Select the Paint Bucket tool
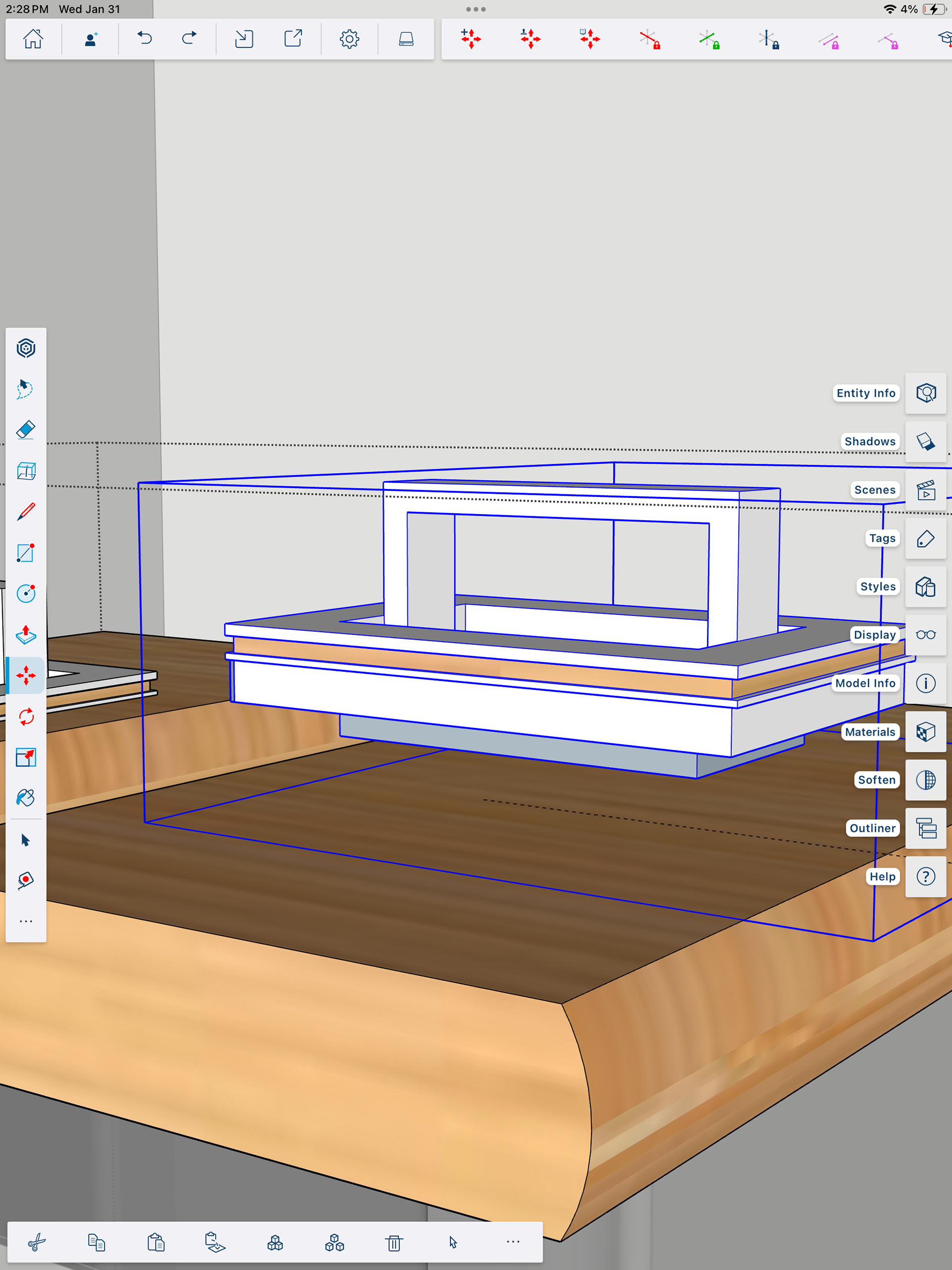 (x=26, y=798)
